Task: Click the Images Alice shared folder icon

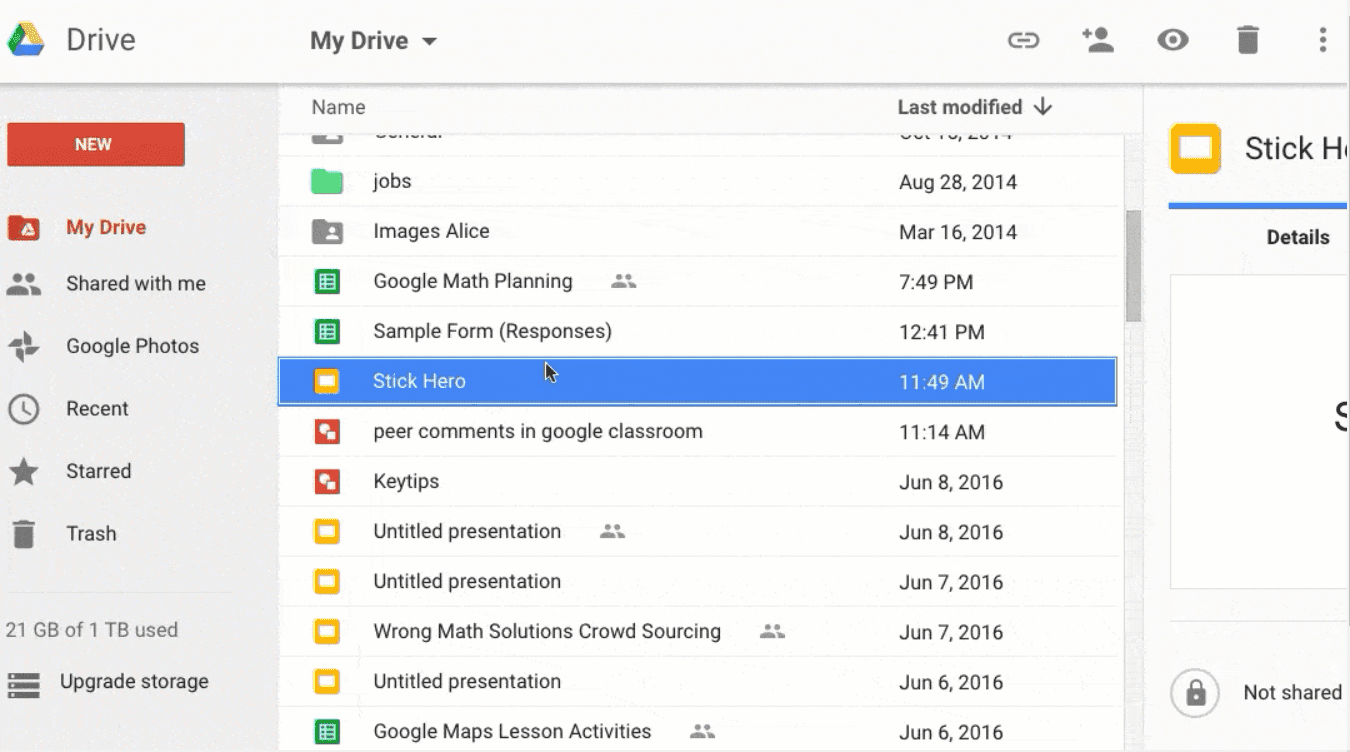Action: [x=327, y=232]
